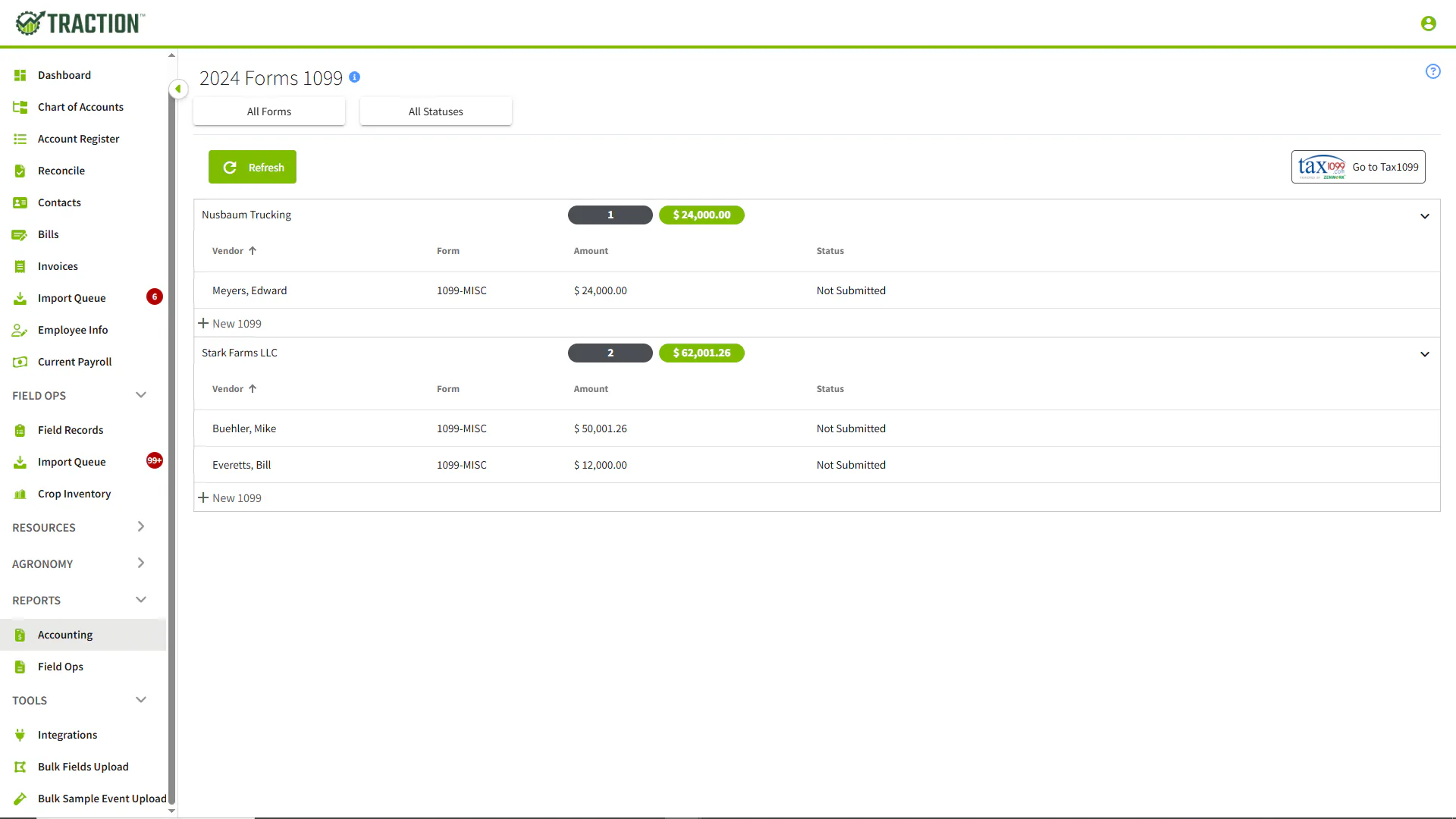This screenshot has height=819, width=1456.
Task: Collapse the Stark Farms LLC section chevron
Action: click(x=1425, y=354)
